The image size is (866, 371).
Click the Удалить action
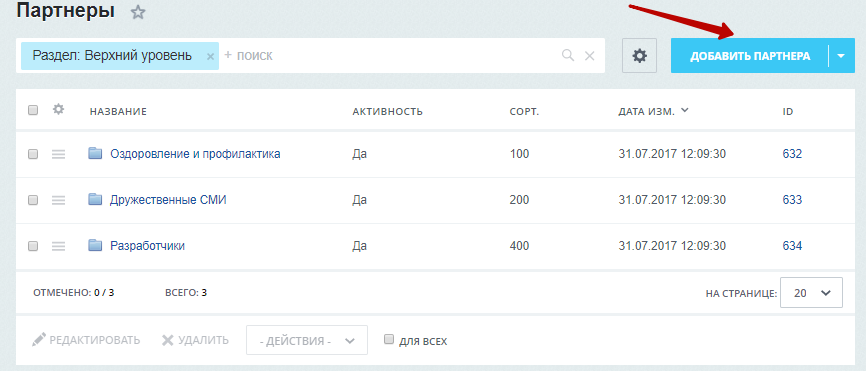pos(196,340)
